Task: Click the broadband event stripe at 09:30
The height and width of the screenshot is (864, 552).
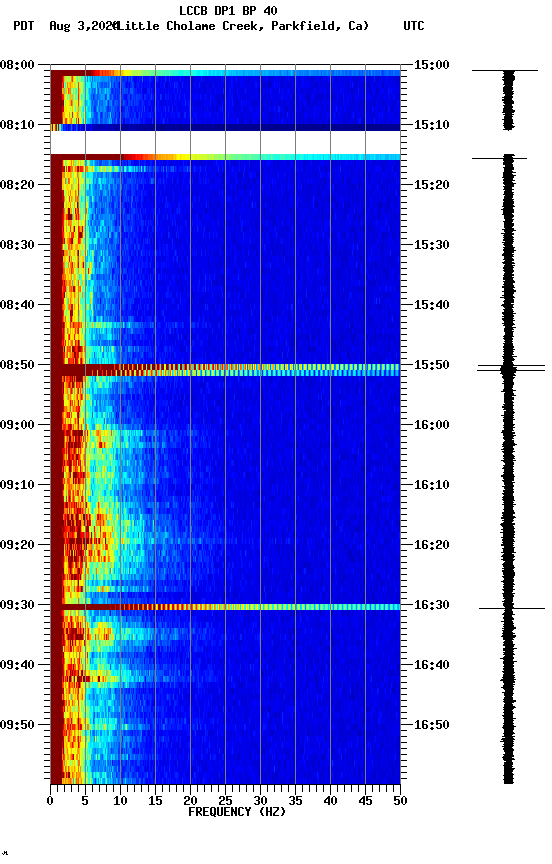Action: coord(225,607)
